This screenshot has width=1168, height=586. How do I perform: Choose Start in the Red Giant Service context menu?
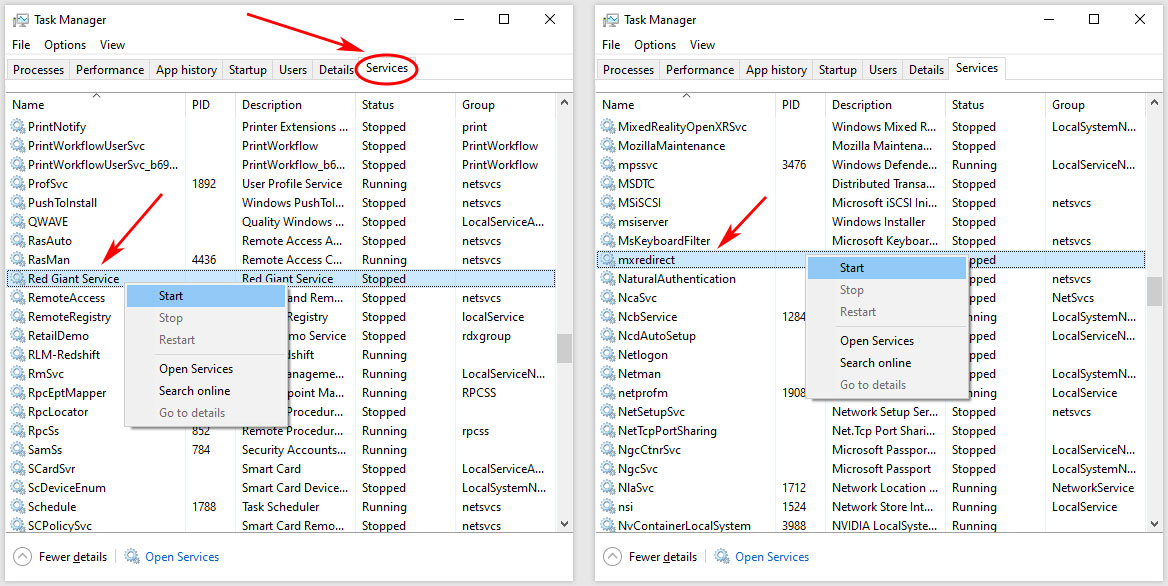(171, 296)
